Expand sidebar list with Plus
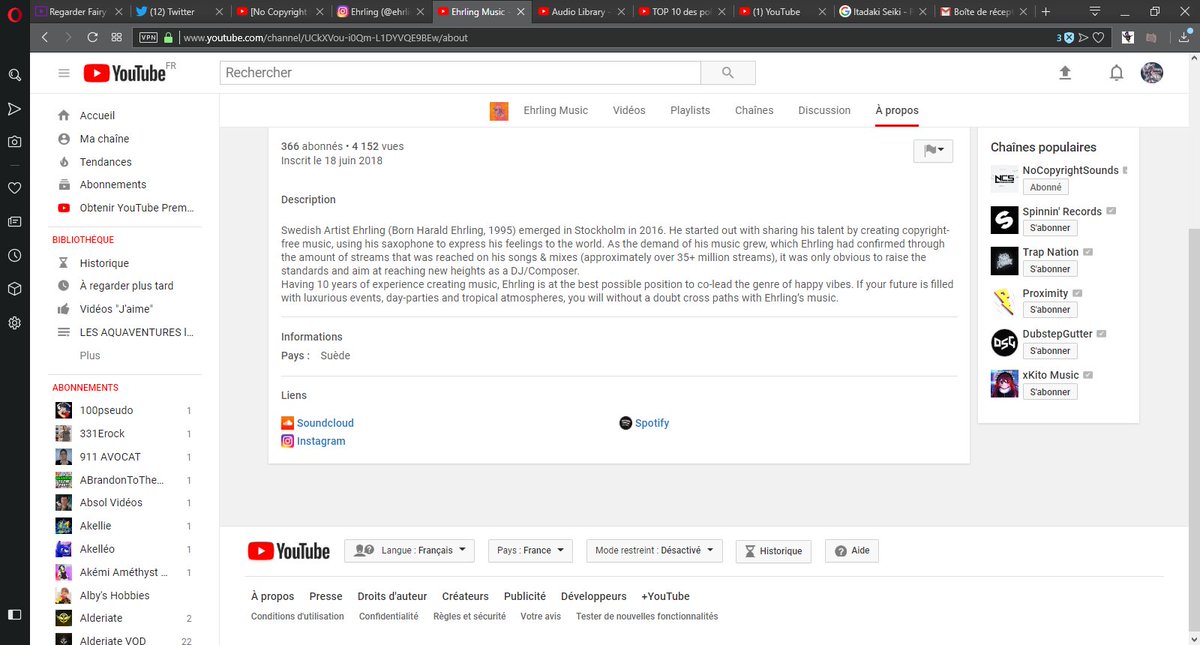This screenshot has width=1200, height=645. coord(90,356)
